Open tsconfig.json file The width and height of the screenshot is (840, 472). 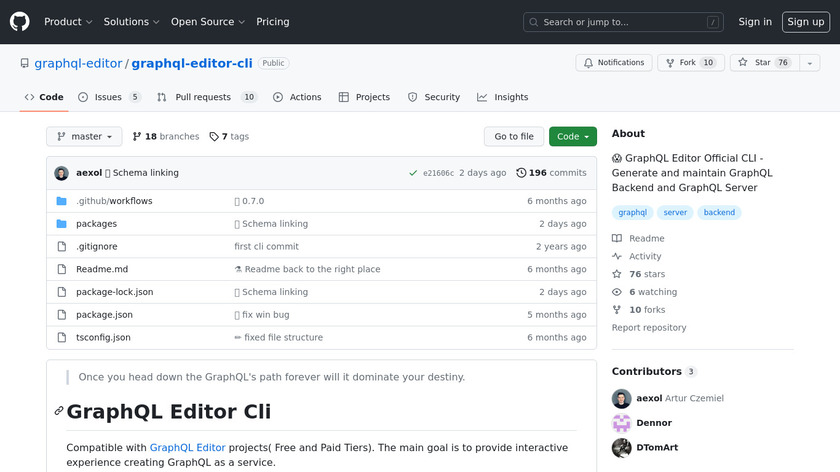(x=103, y=338)
